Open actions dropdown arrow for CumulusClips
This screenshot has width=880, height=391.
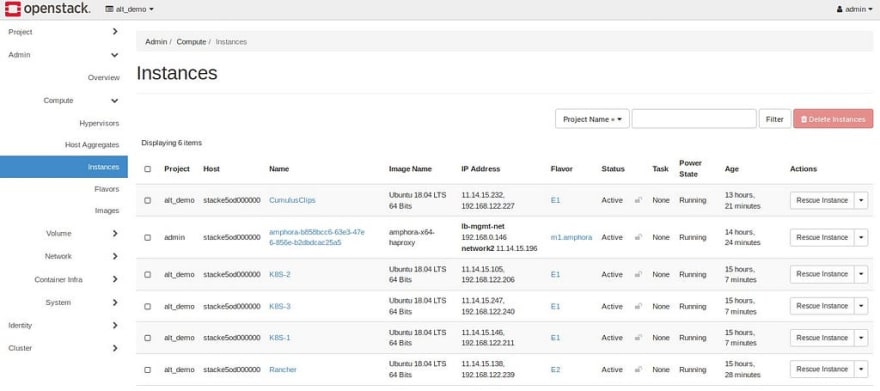coord(861,200)
